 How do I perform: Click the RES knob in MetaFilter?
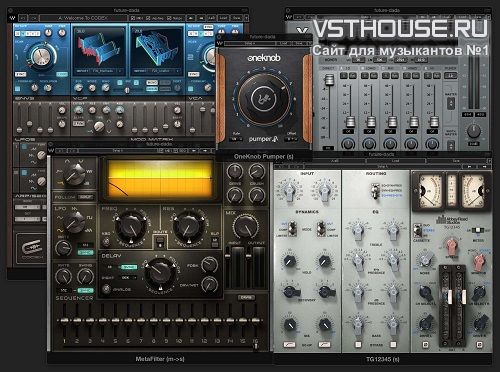coord(188,227)
